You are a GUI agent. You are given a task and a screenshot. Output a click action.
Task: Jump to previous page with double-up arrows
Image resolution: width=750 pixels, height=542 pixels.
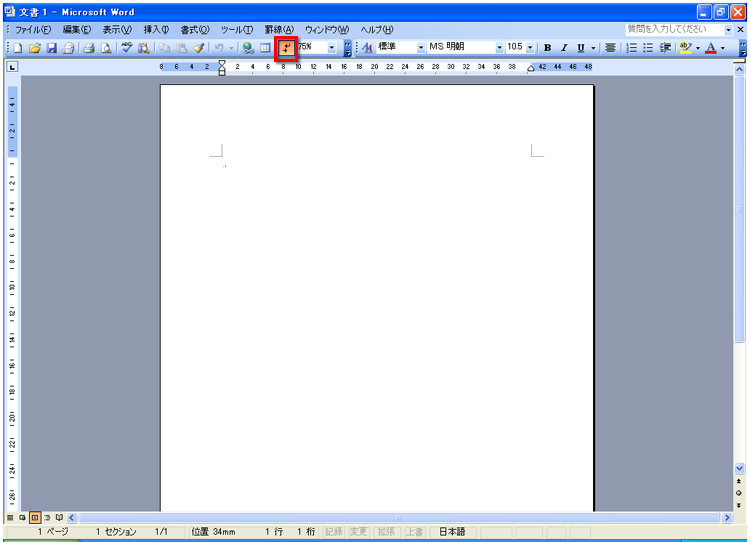(x=739, y=481)
